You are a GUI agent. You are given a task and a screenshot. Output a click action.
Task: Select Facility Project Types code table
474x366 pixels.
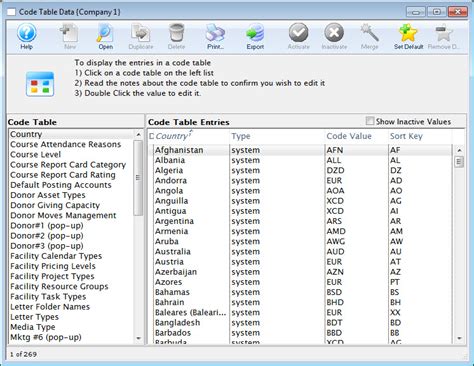tap(71, 276)
